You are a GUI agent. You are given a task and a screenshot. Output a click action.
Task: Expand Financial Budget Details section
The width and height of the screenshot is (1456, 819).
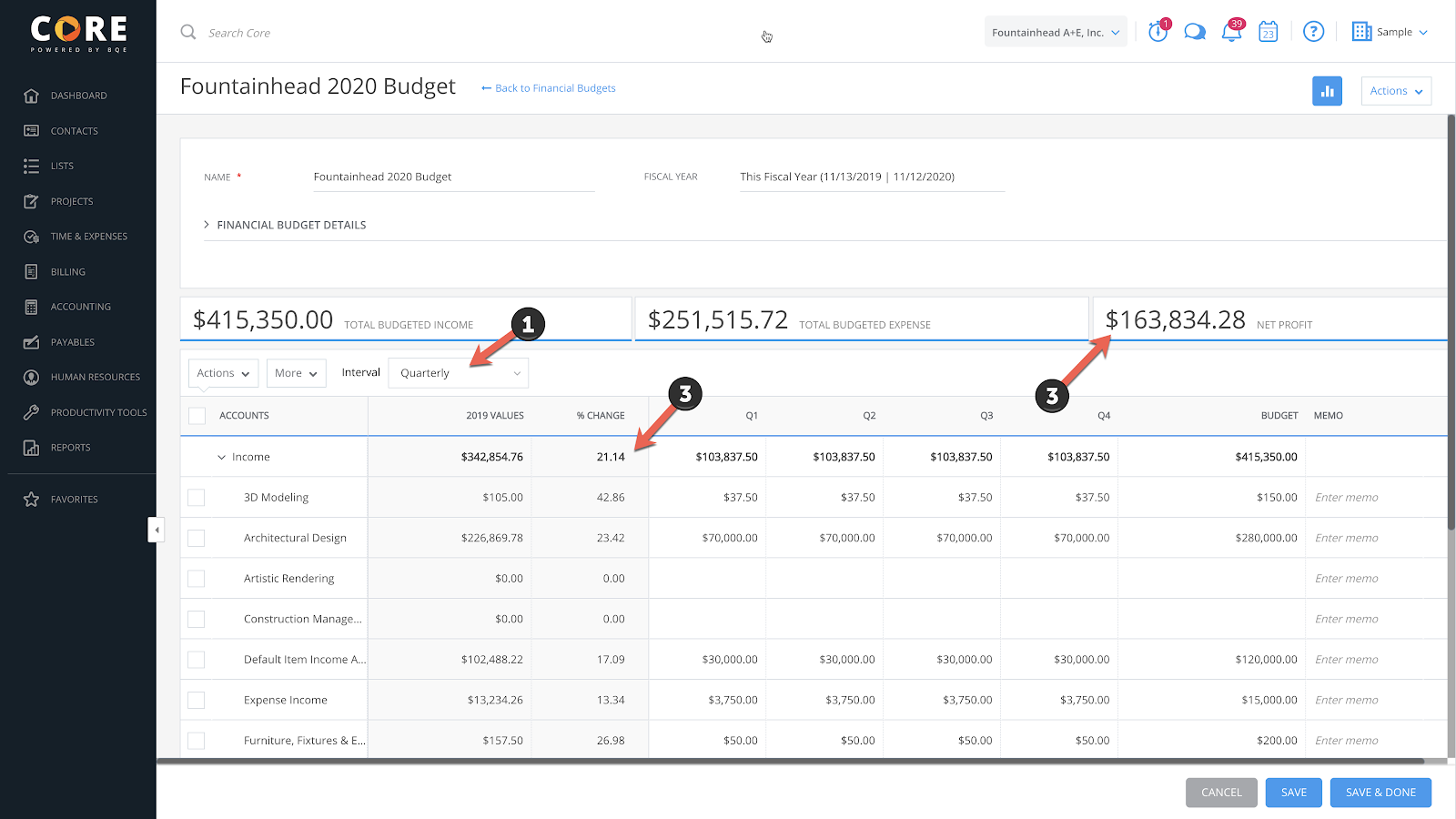pyautogui.click(x=285, y=225)
